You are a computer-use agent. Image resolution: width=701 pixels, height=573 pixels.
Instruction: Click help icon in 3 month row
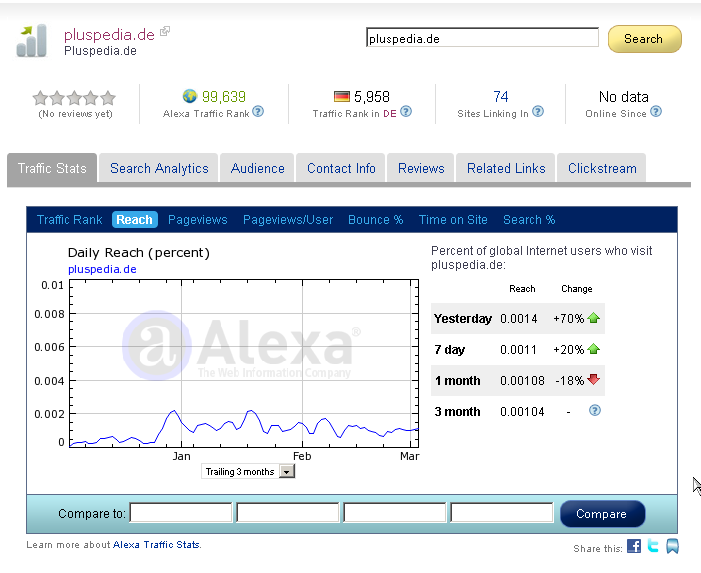595,410
